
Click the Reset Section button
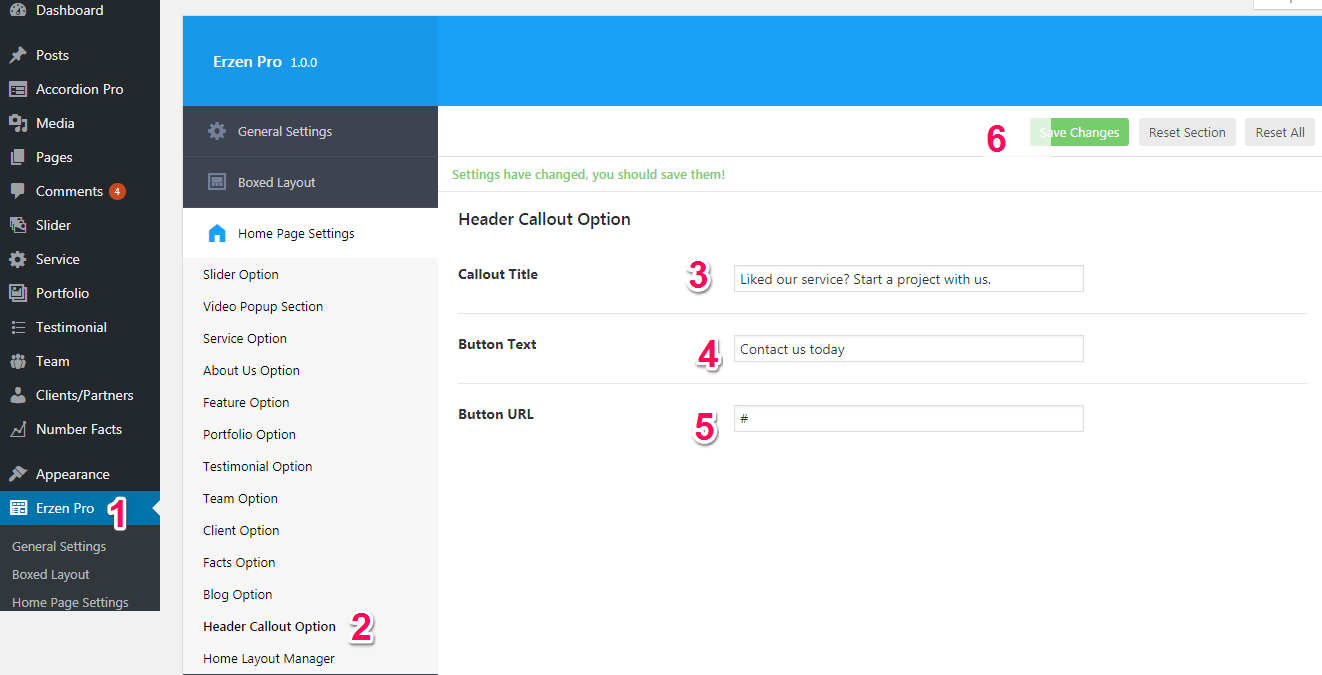pos(1187,132)
